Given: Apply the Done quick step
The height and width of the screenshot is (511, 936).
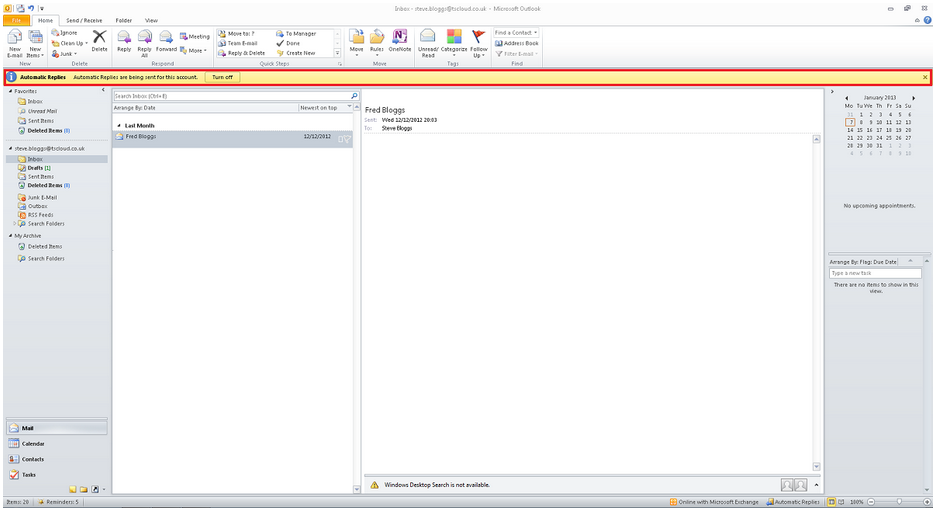Looking at the screenshot, I should click(x=288, y=43).
